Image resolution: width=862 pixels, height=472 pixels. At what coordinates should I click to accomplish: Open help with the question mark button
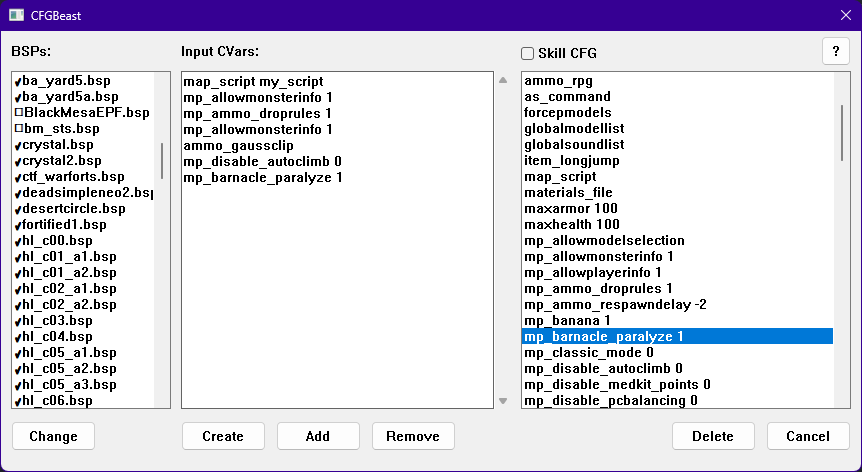point(835,52)
